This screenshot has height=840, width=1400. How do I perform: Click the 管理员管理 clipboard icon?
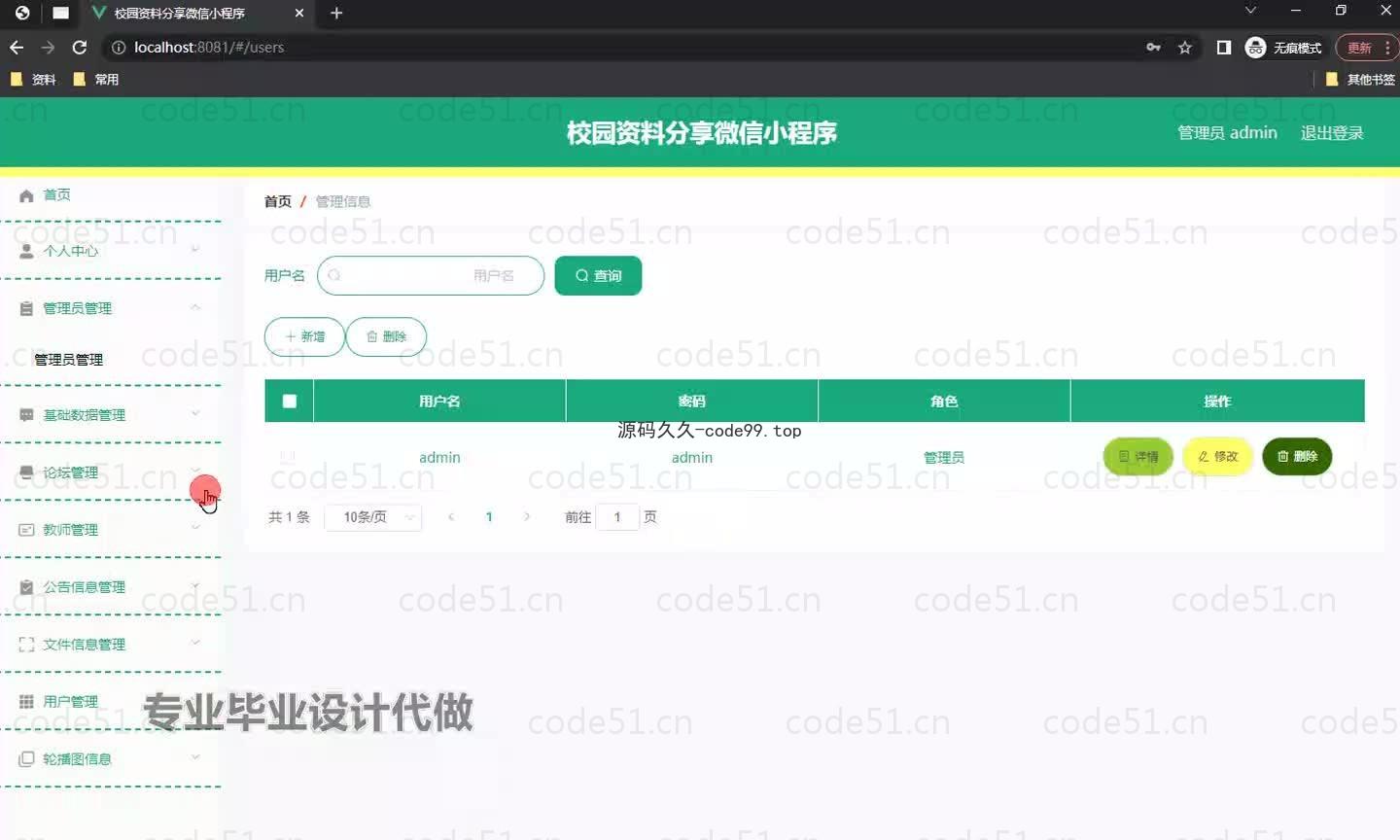[26, 308]
